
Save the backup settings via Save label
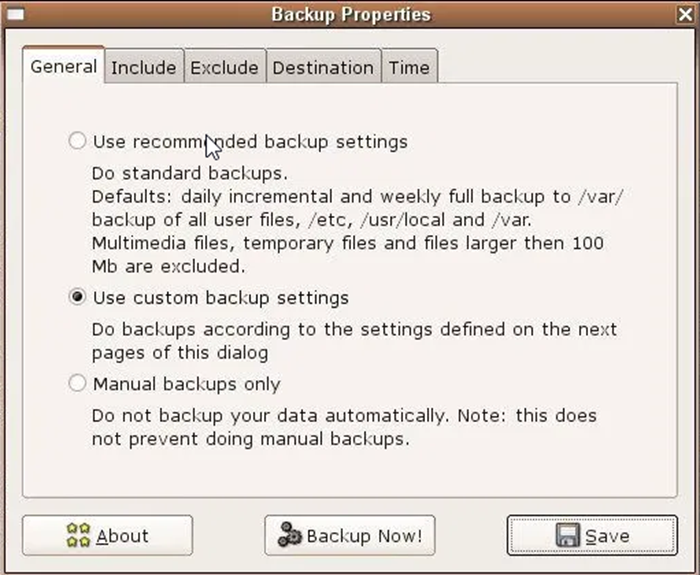coord(607,536)
